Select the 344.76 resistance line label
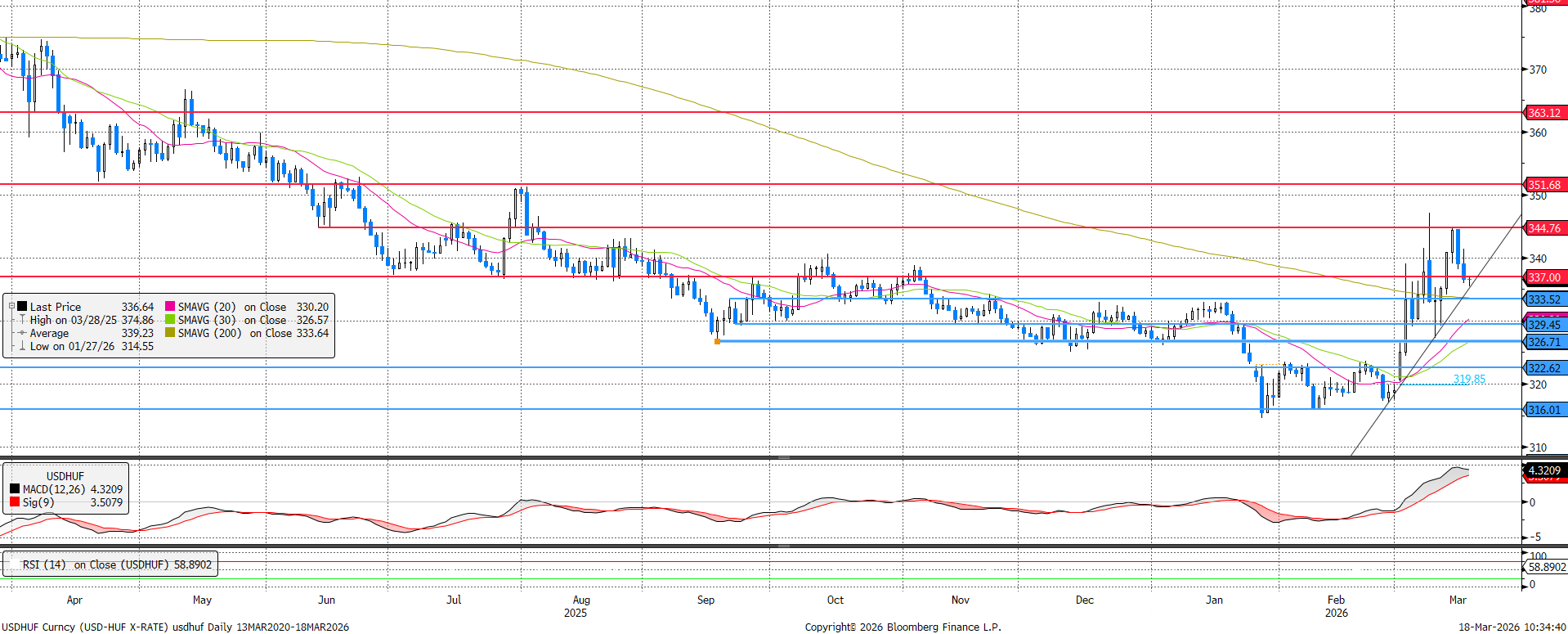This screenshot has width=1568, height=634. click(1544, 228)
